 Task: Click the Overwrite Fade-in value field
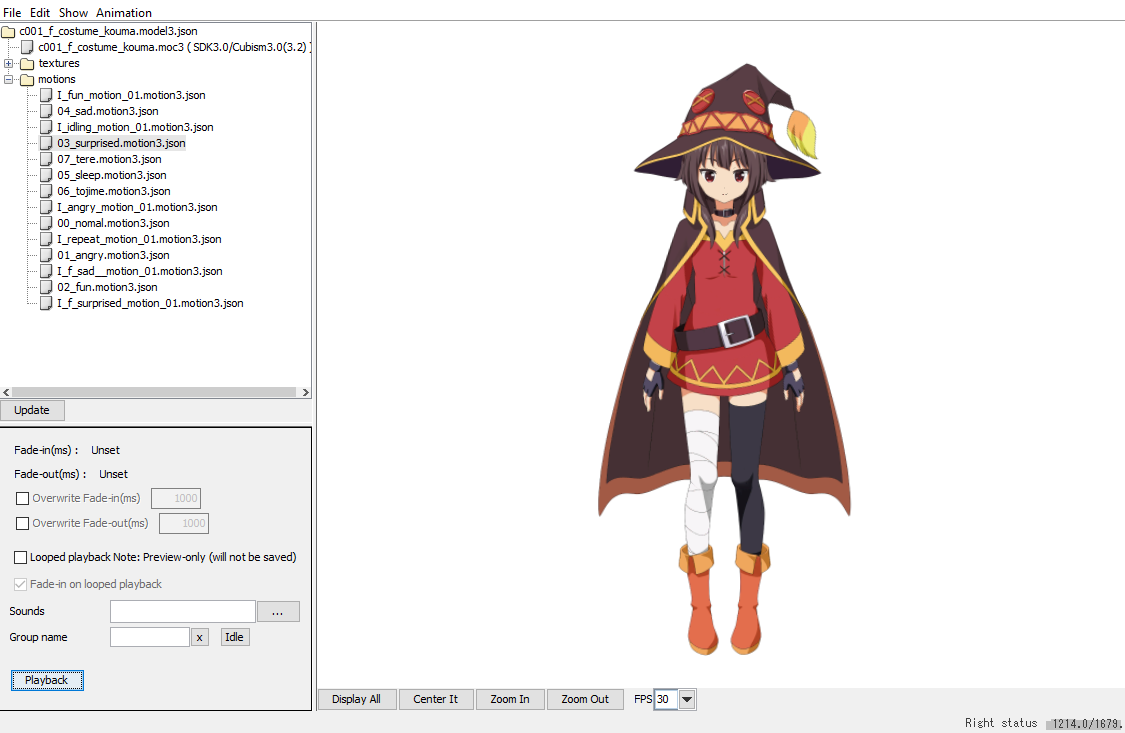(176, 498)
